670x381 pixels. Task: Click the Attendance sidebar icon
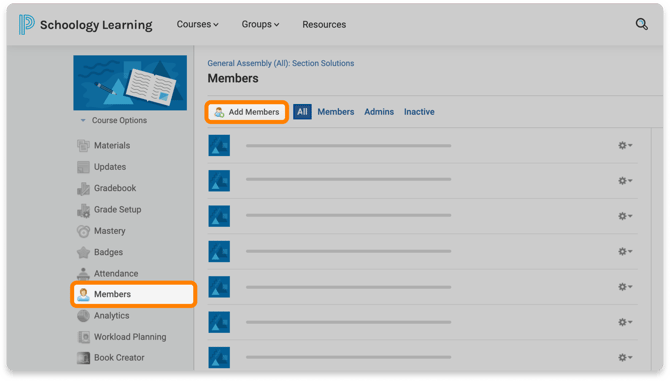83,274
